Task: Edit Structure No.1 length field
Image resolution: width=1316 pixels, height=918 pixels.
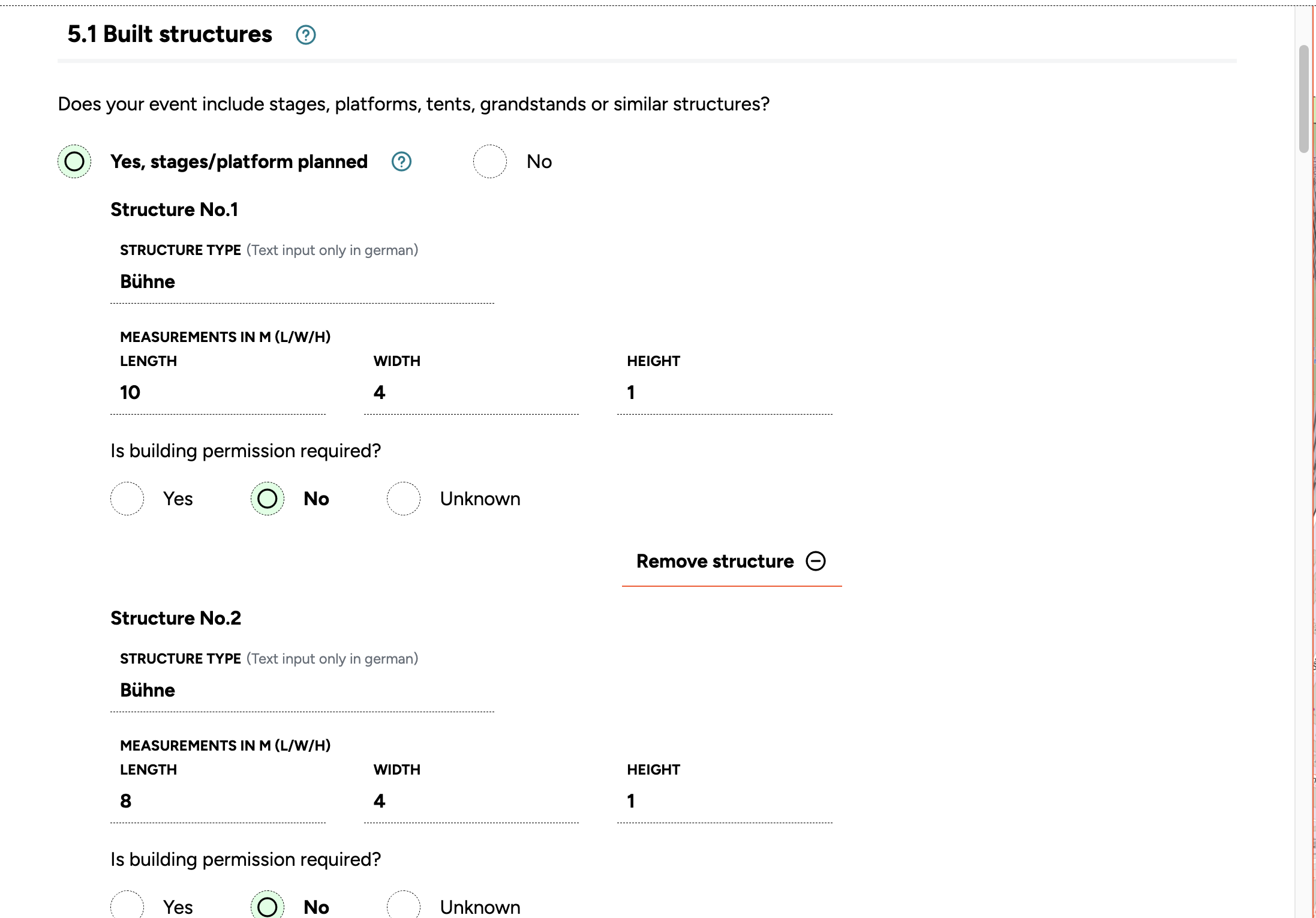Action: 218,392
